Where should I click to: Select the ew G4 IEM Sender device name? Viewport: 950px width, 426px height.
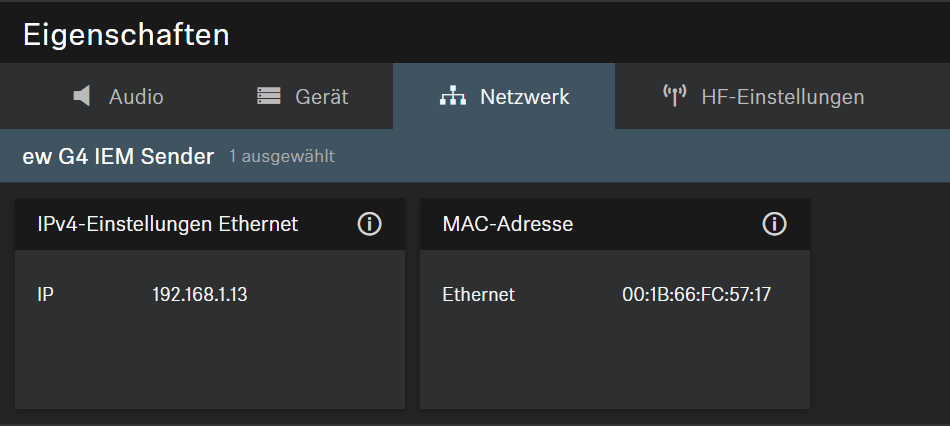coord(118,156)
